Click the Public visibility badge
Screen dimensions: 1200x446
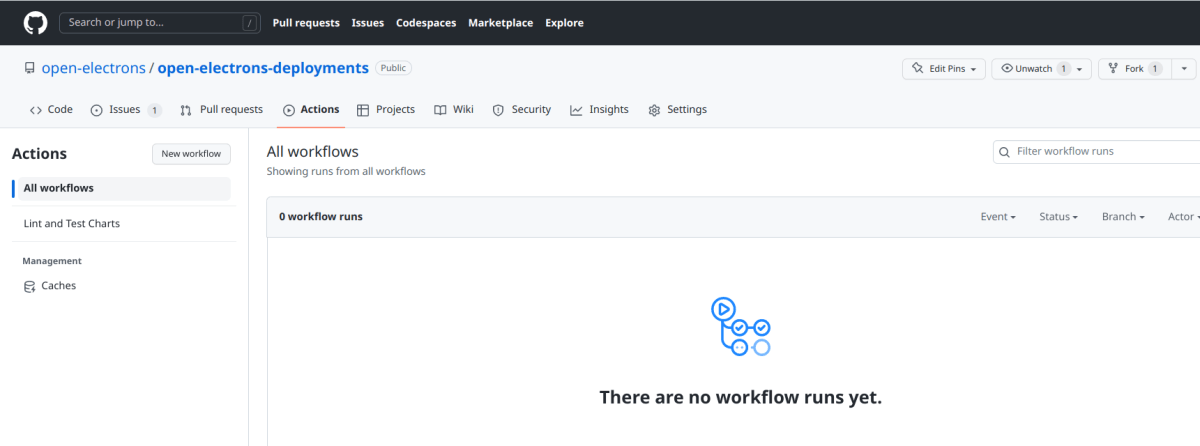pos(393,68)
